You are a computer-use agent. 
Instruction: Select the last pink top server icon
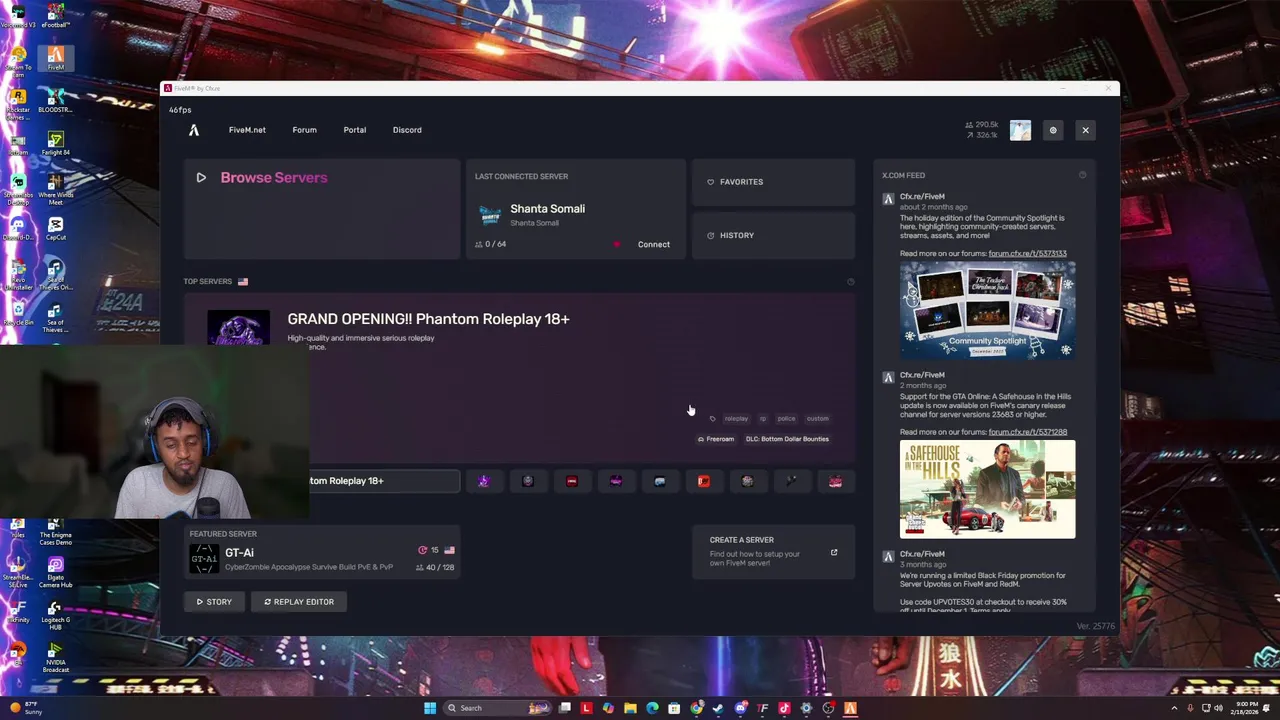[x=836, y=481]
